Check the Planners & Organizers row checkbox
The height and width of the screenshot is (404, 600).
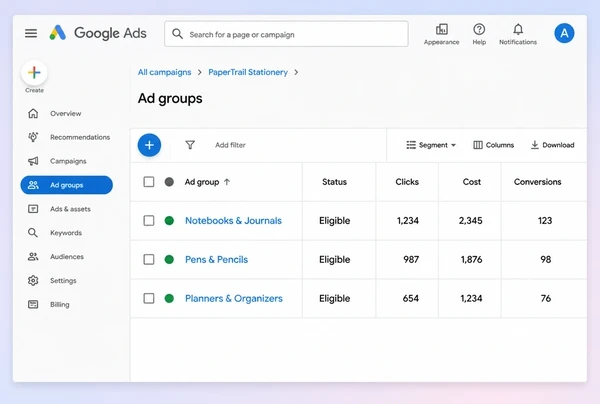[x=149, y=298]
